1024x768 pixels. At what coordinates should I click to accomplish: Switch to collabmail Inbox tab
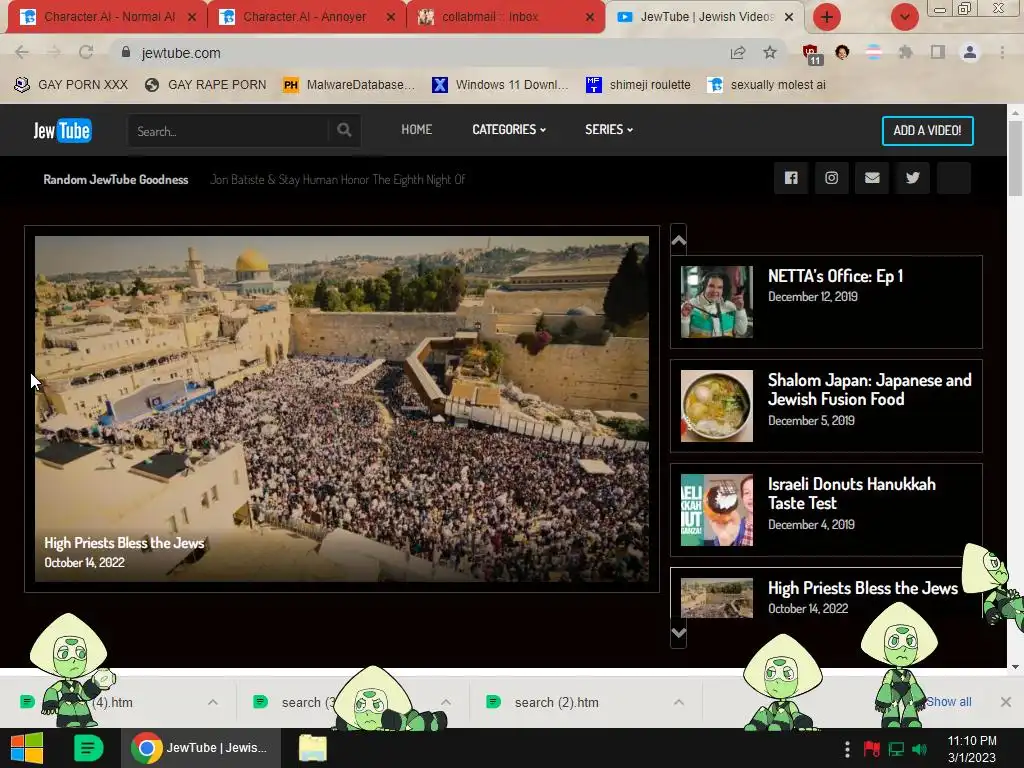pyautogui.click(x=506, y=17)
